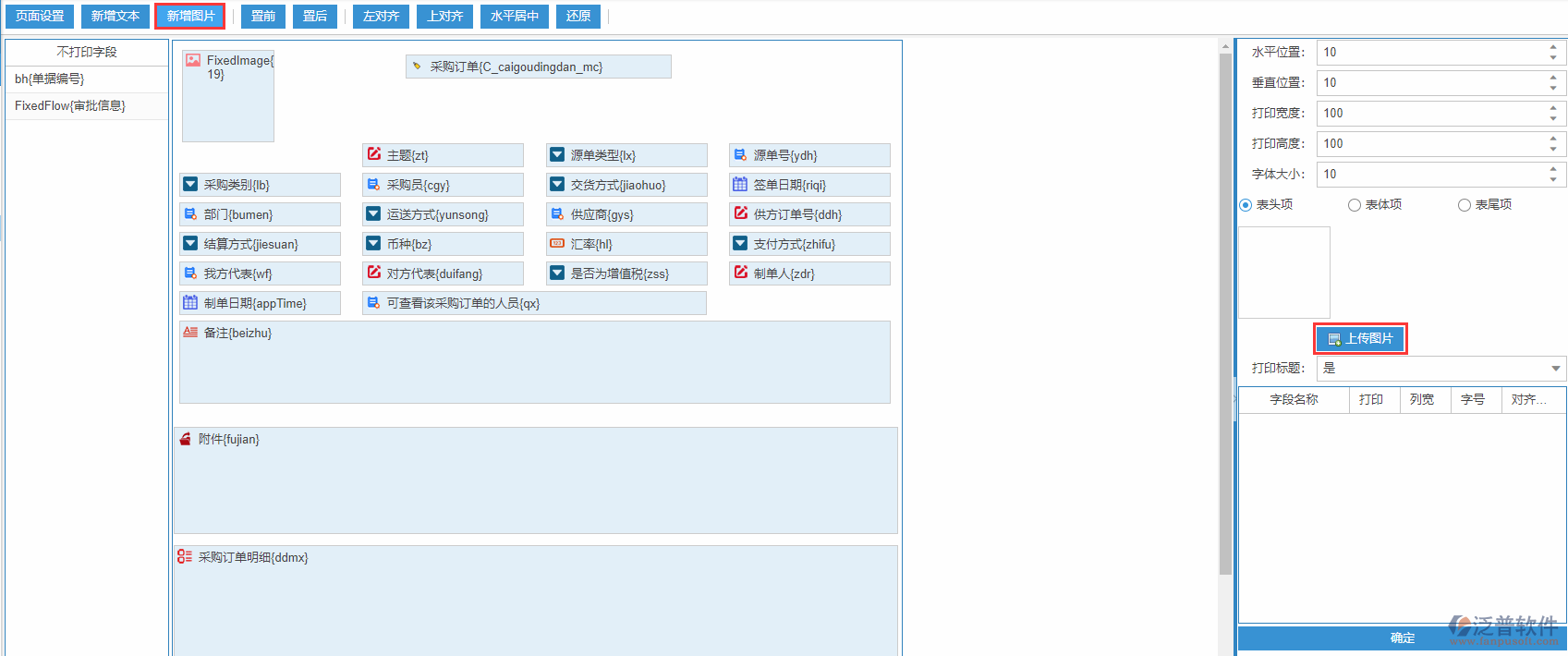Click the 确定 confirm button
1568x656 pixels.
tap(1402, 638)
